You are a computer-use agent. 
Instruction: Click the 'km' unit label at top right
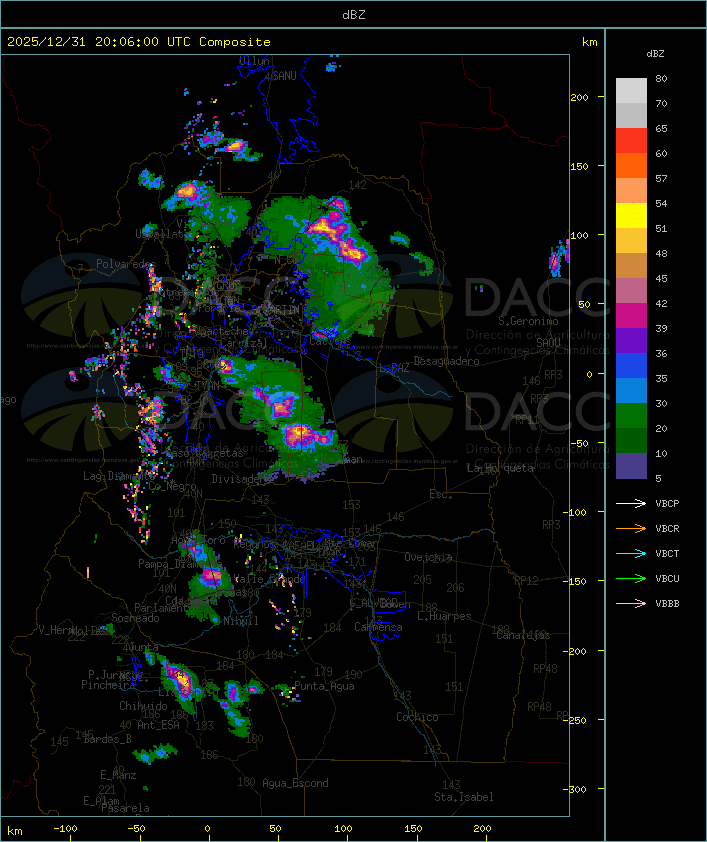[x=589, y=42]
